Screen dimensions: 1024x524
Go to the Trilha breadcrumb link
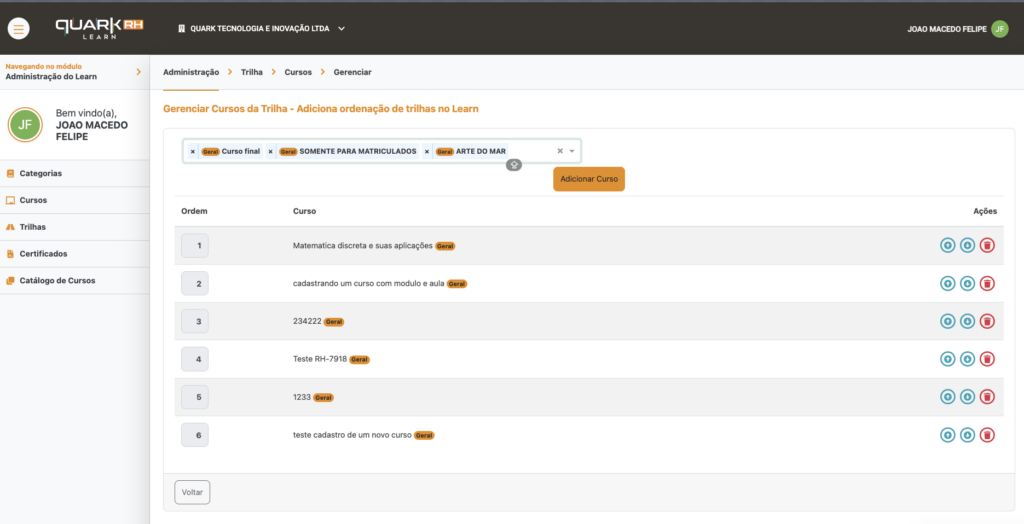point(251,73)
